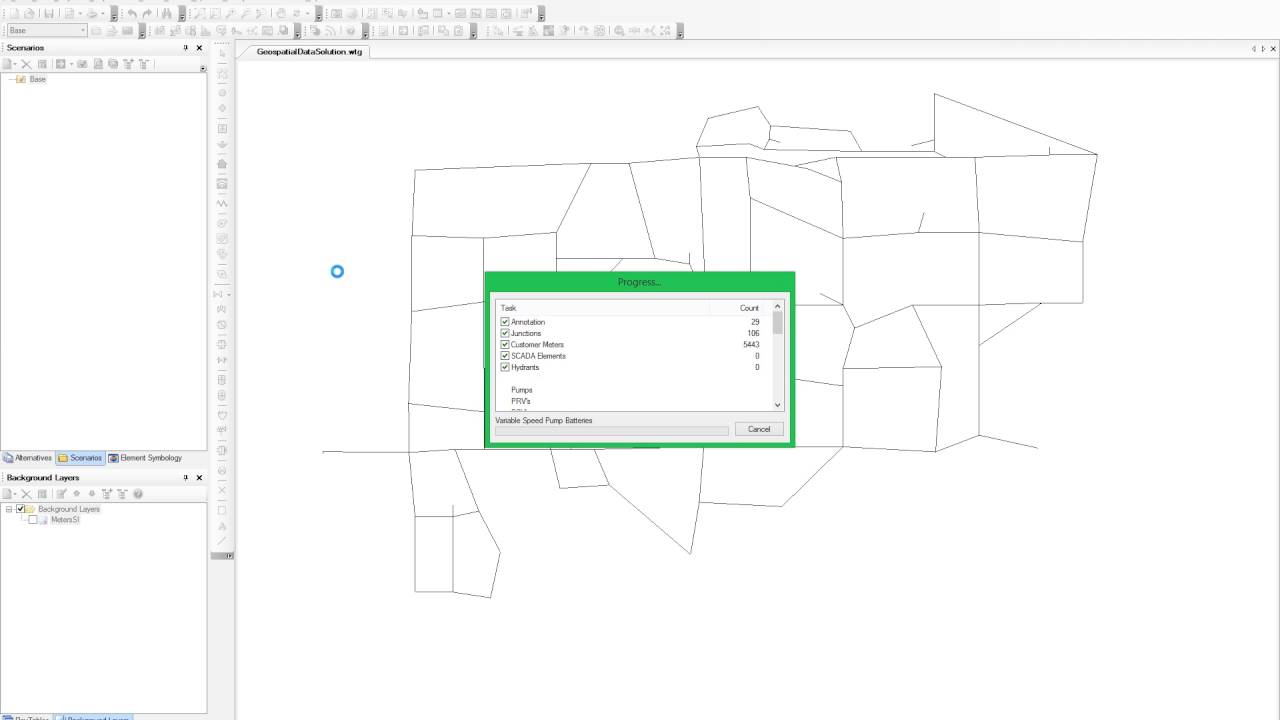Click the Edit icon in Background Layers toolbar
Image resolution: width=1280 pixels, height=720 pixels.
(61, 494)
